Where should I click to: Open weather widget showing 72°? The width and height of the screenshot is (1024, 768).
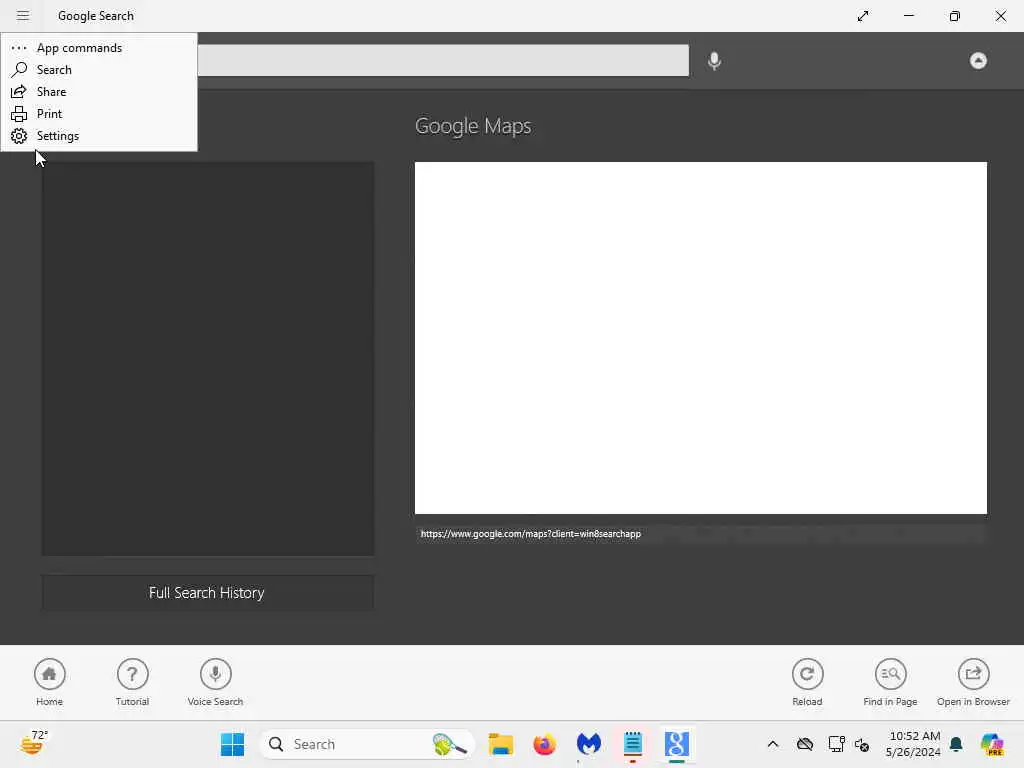[34, 743]
